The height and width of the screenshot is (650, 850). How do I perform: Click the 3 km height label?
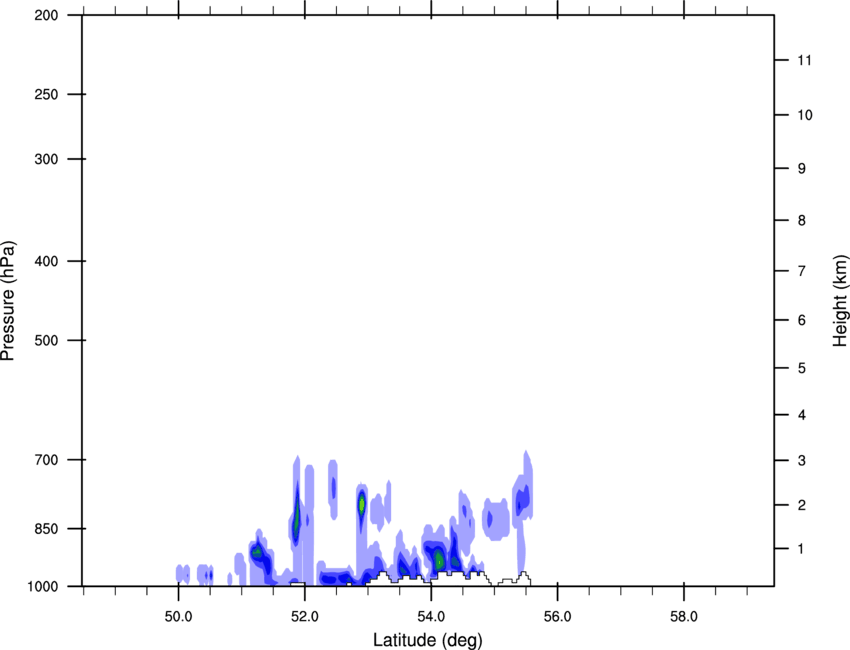[x=802, y=461]
